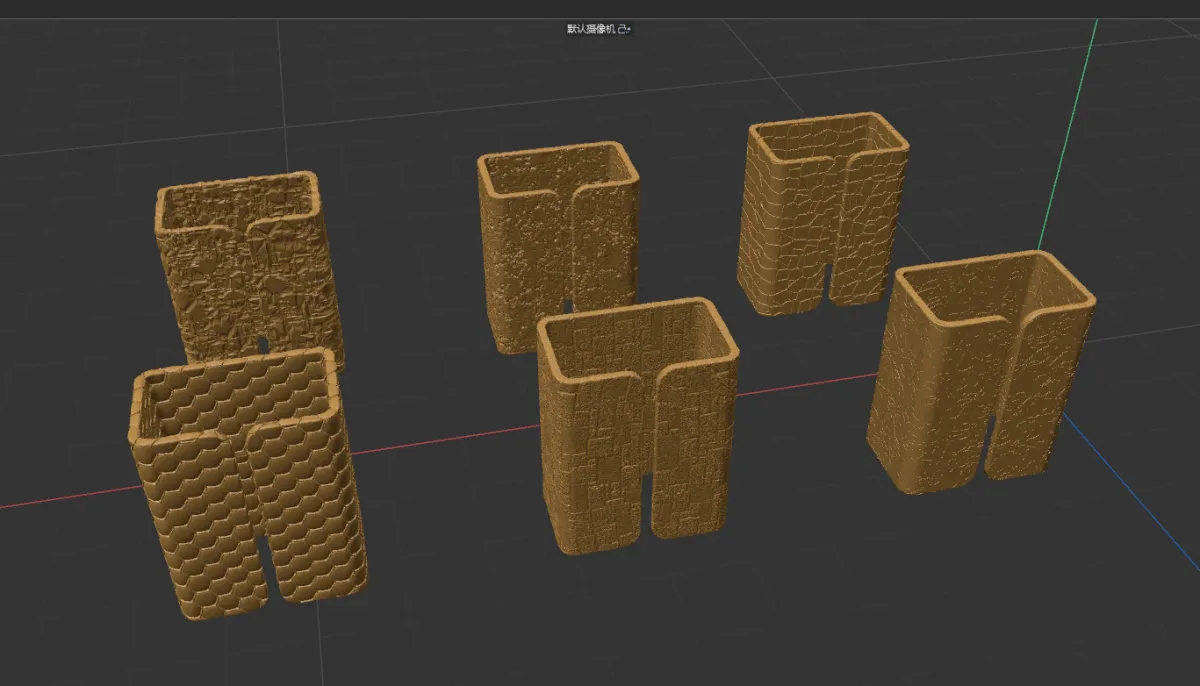Screen dimensions: 1200x686
Task: Click the small icon beside 默认摄像机
Action: pyautogui.click(x=624, y=29)
